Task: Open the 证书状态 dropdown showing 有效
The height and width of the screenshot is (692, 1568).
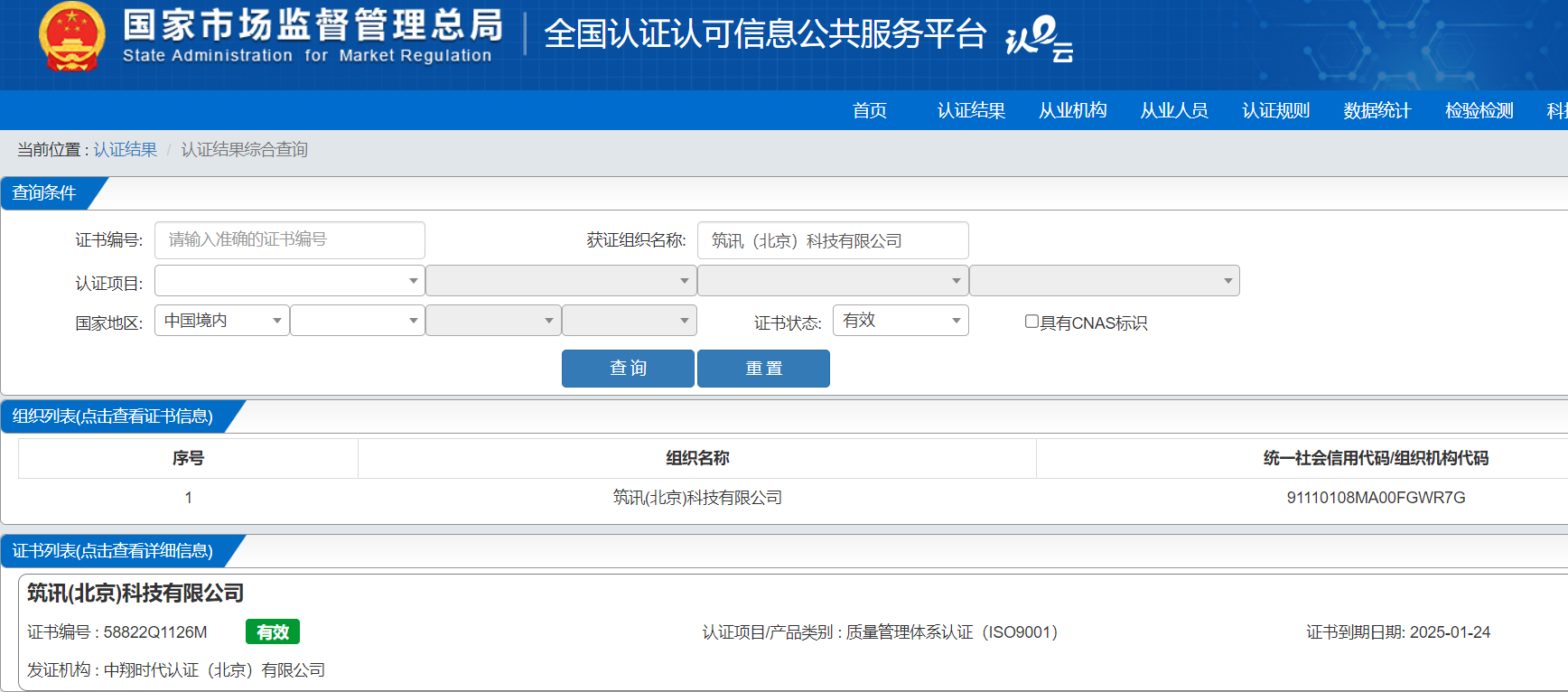Action: click(x=901, y=321)
